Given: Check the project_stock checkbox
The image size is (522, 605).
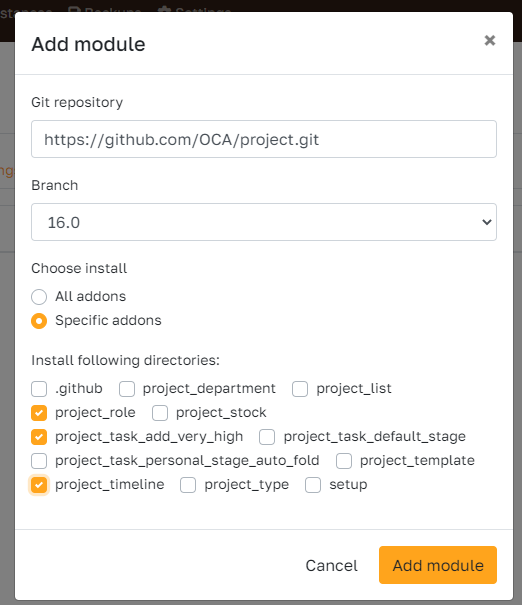Looking at the screenshot, I should click(x=160, y=413).
